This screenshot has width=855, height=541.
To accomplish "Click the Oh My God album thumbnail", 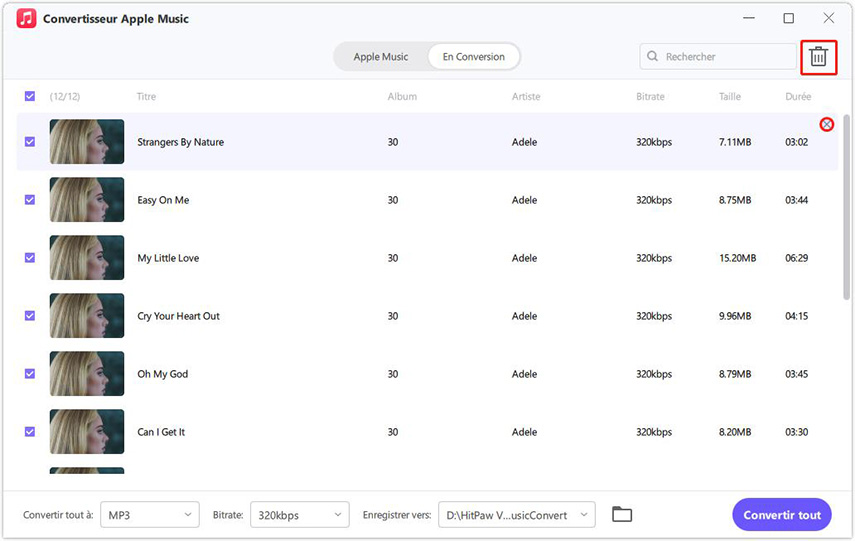I will [x=87, y=374].
